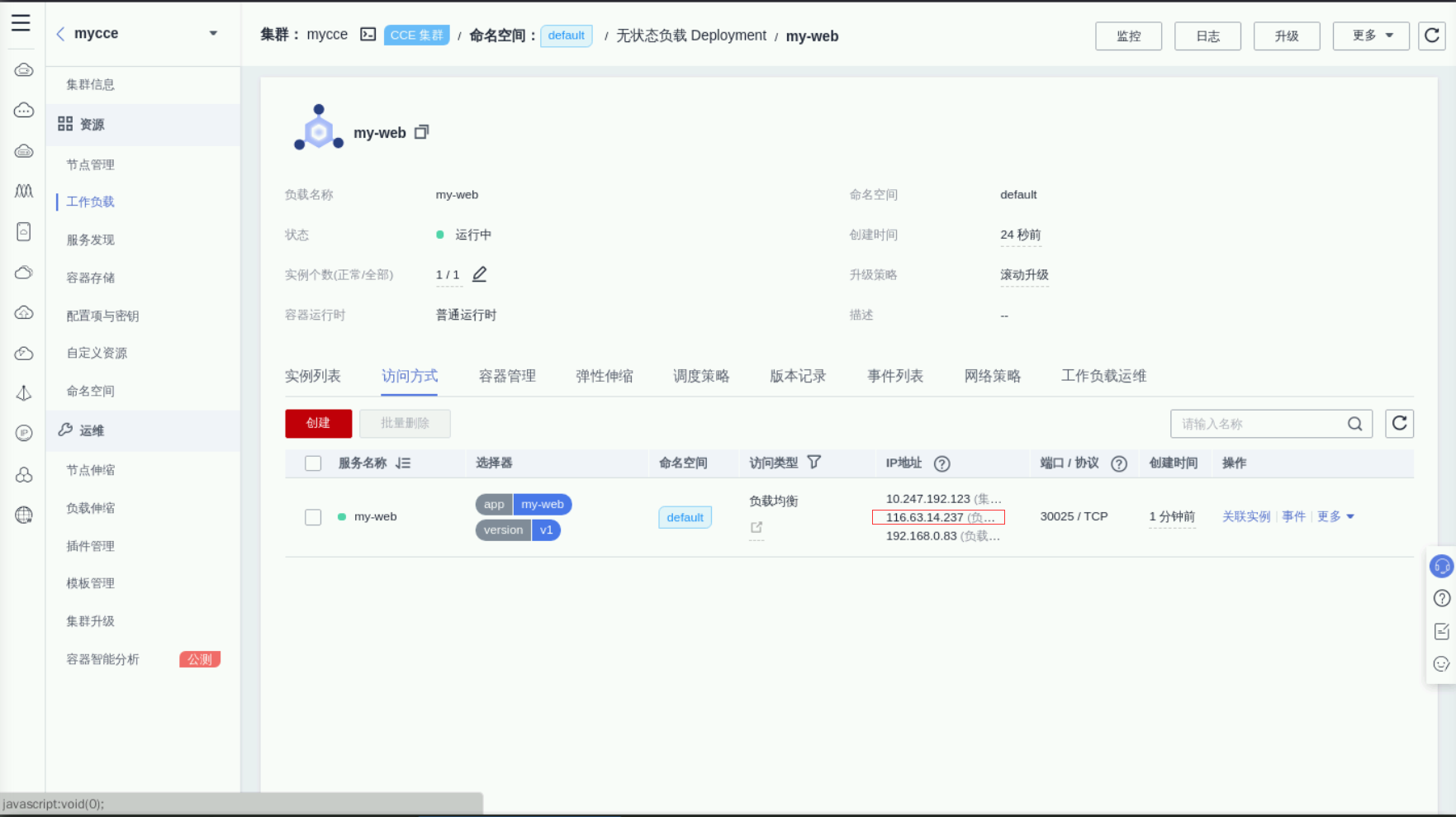
Task: Open 服务发现 in sidebar
Action: coord(91,240)
